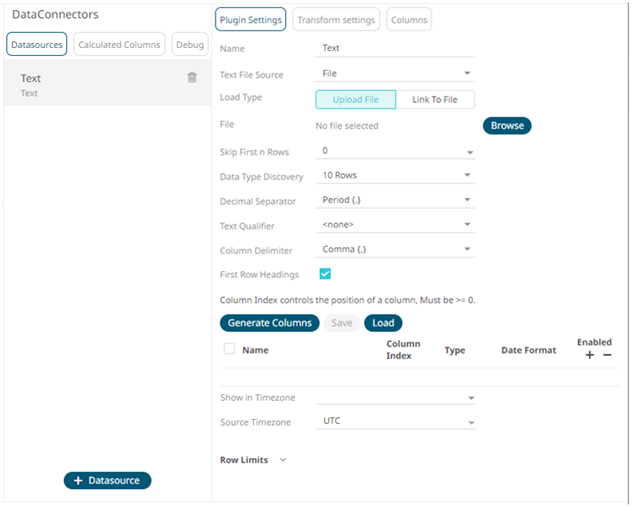Image resolution: width=632 pixels, height=506 pixels.
Task: Open the Text File Source dropdown
Action: pyautogui.click(x=396, y=74)
